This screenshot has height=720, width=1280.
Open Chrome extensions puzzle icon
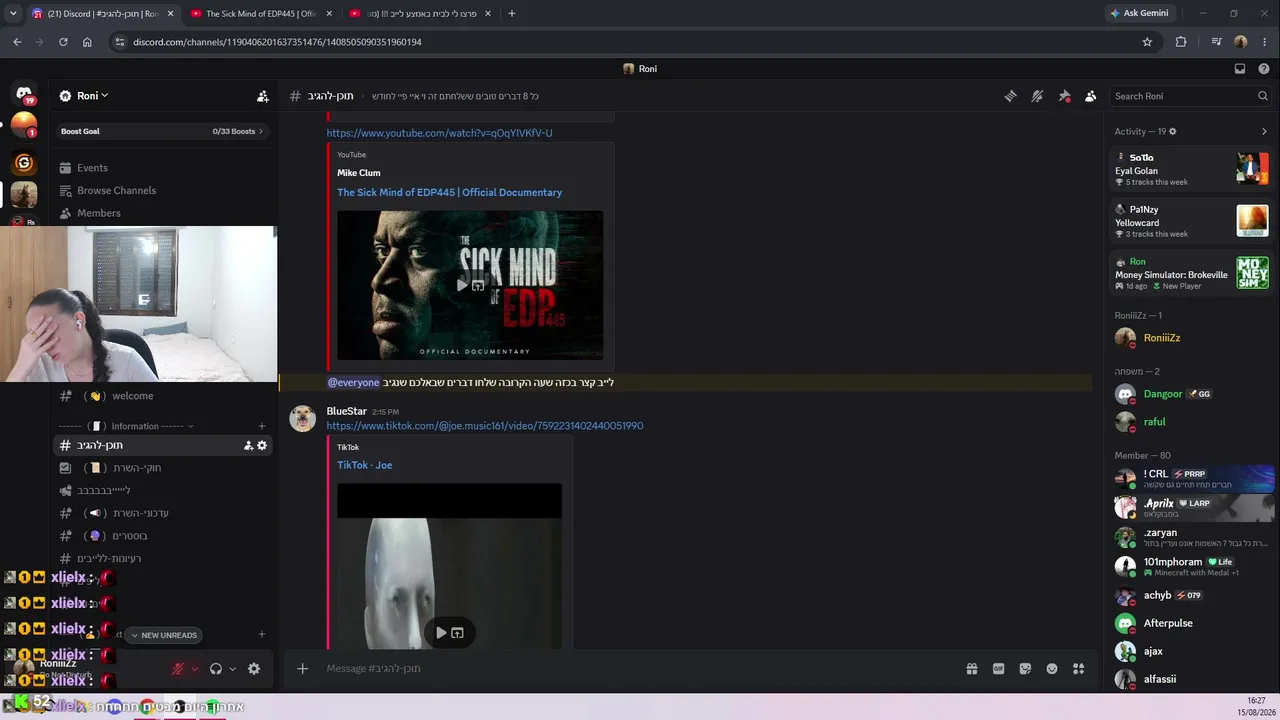point(1181,42)
